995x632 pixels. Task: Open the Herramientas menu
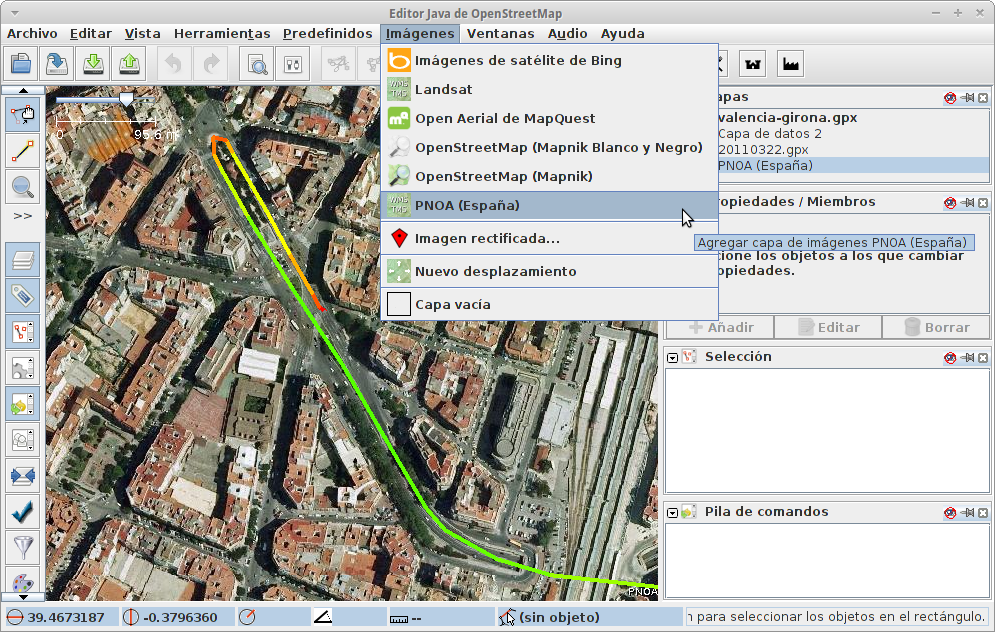[x=221, y=33]
